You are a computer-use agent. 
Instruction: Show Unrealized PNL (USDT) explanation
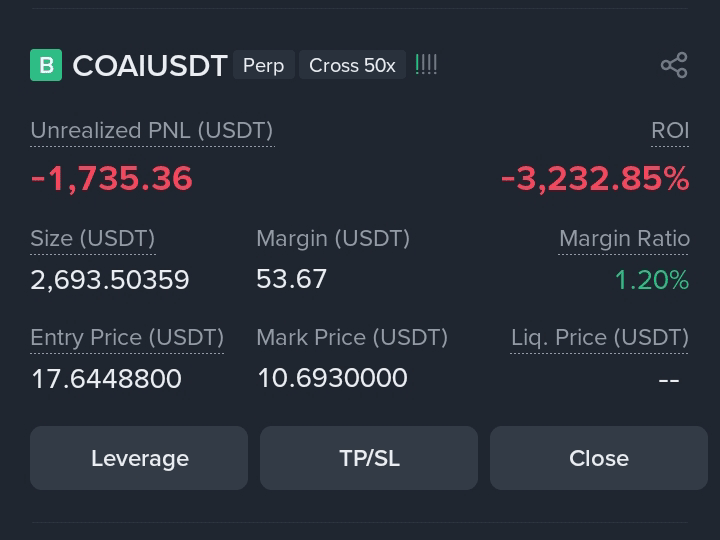pos(152,131)
